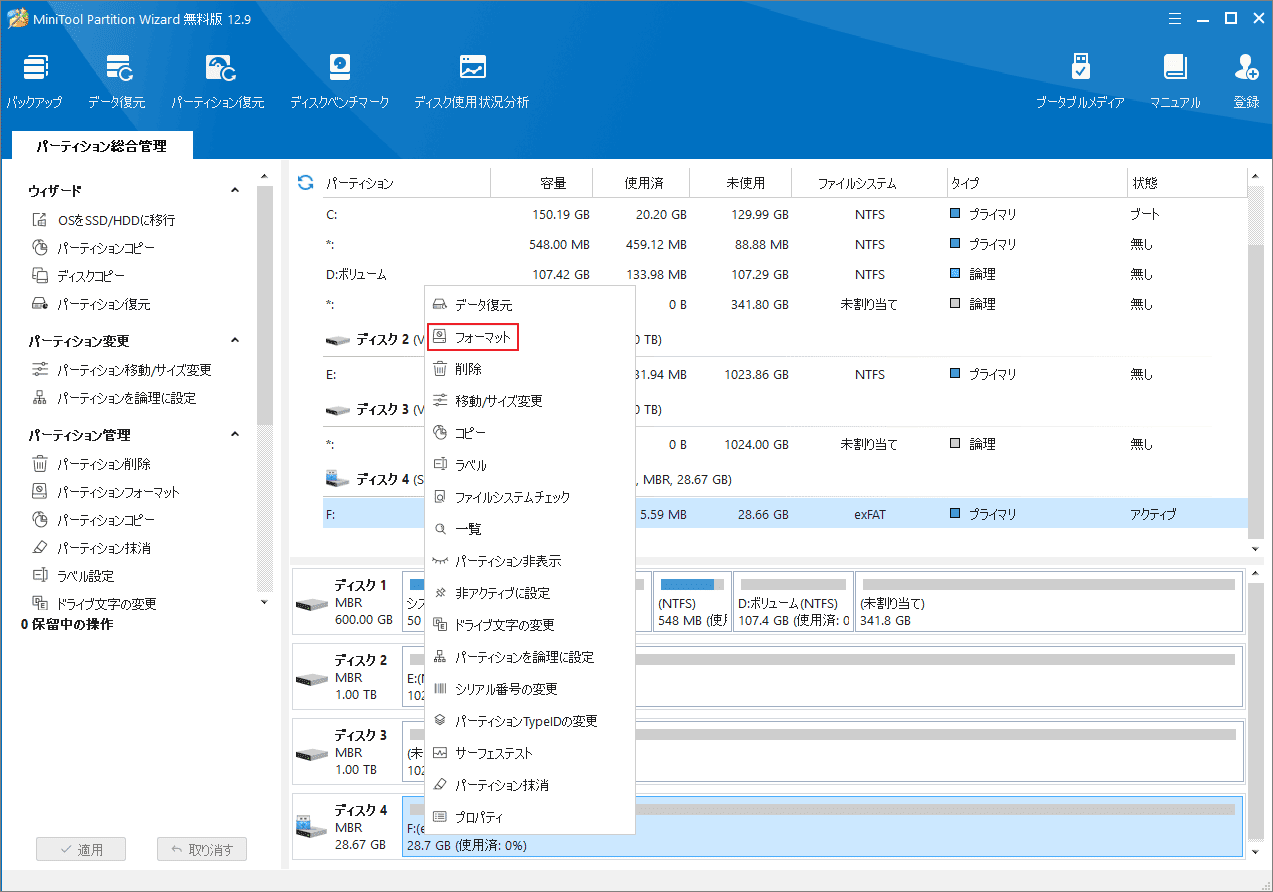Click the (NTFS) 548 MB block on Disk 1
Image resolution: width=1273 pixels, height=892 pixels.
692,603
